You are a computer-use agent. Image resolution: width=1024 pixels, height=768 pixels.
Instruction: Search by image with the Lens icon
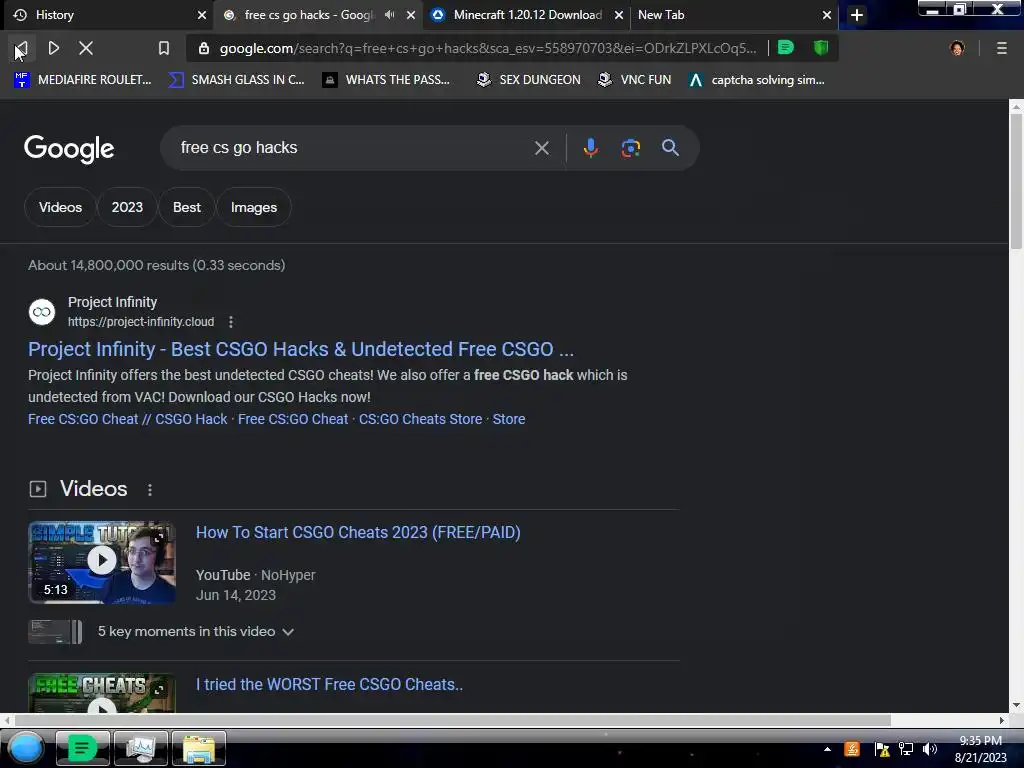point(630,148)
